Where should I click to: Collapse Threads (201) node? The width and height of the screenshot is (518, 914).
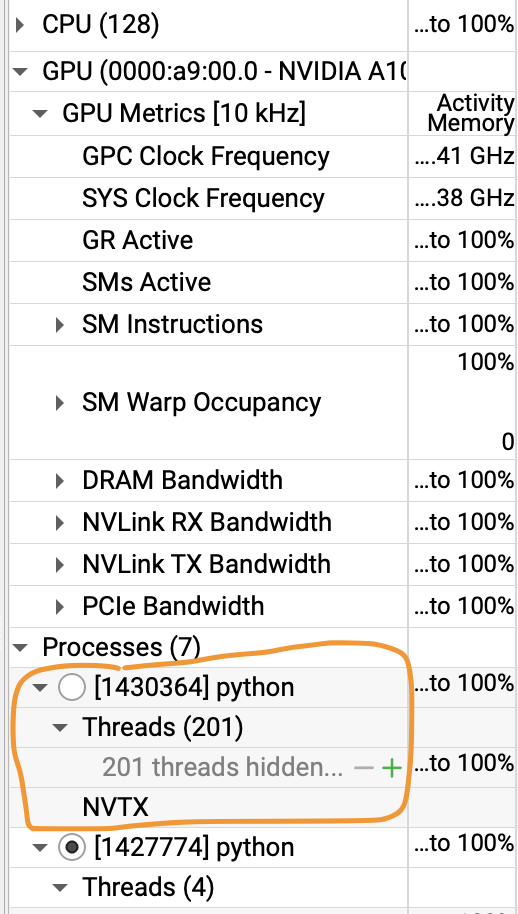click(x=60, y=727)
